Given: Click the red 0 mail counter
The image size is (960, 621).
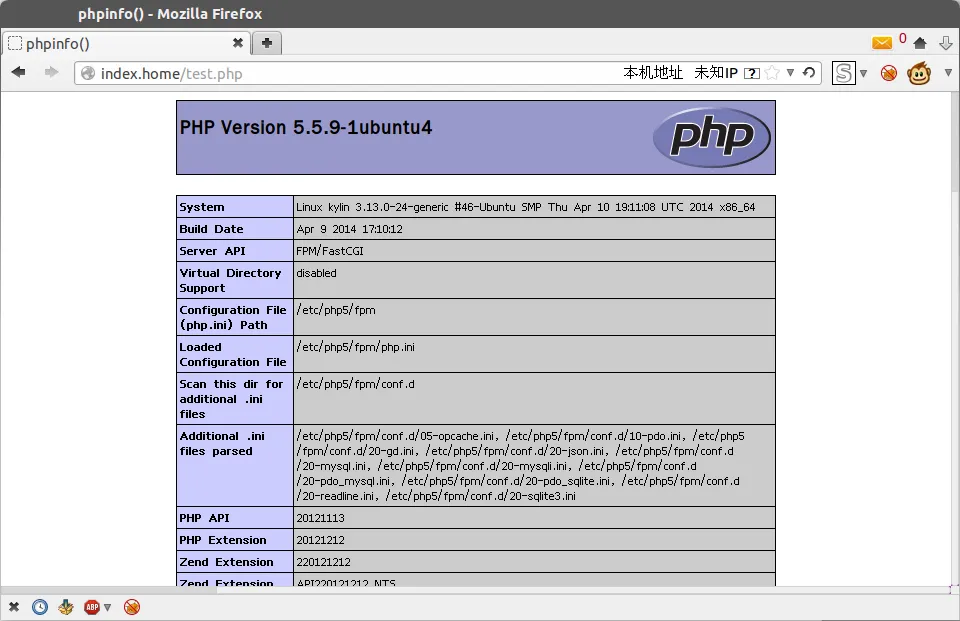Looking at the screenshot, I should tap(902, 39).
